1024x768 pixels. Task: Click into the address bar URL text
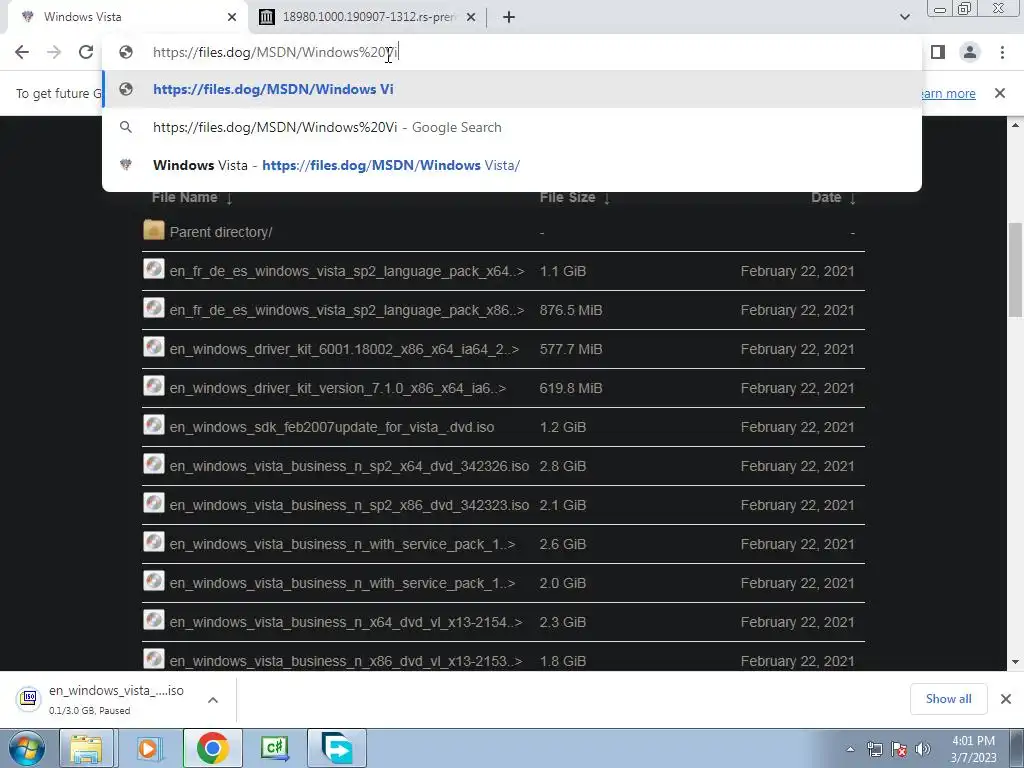pos(275,52)
